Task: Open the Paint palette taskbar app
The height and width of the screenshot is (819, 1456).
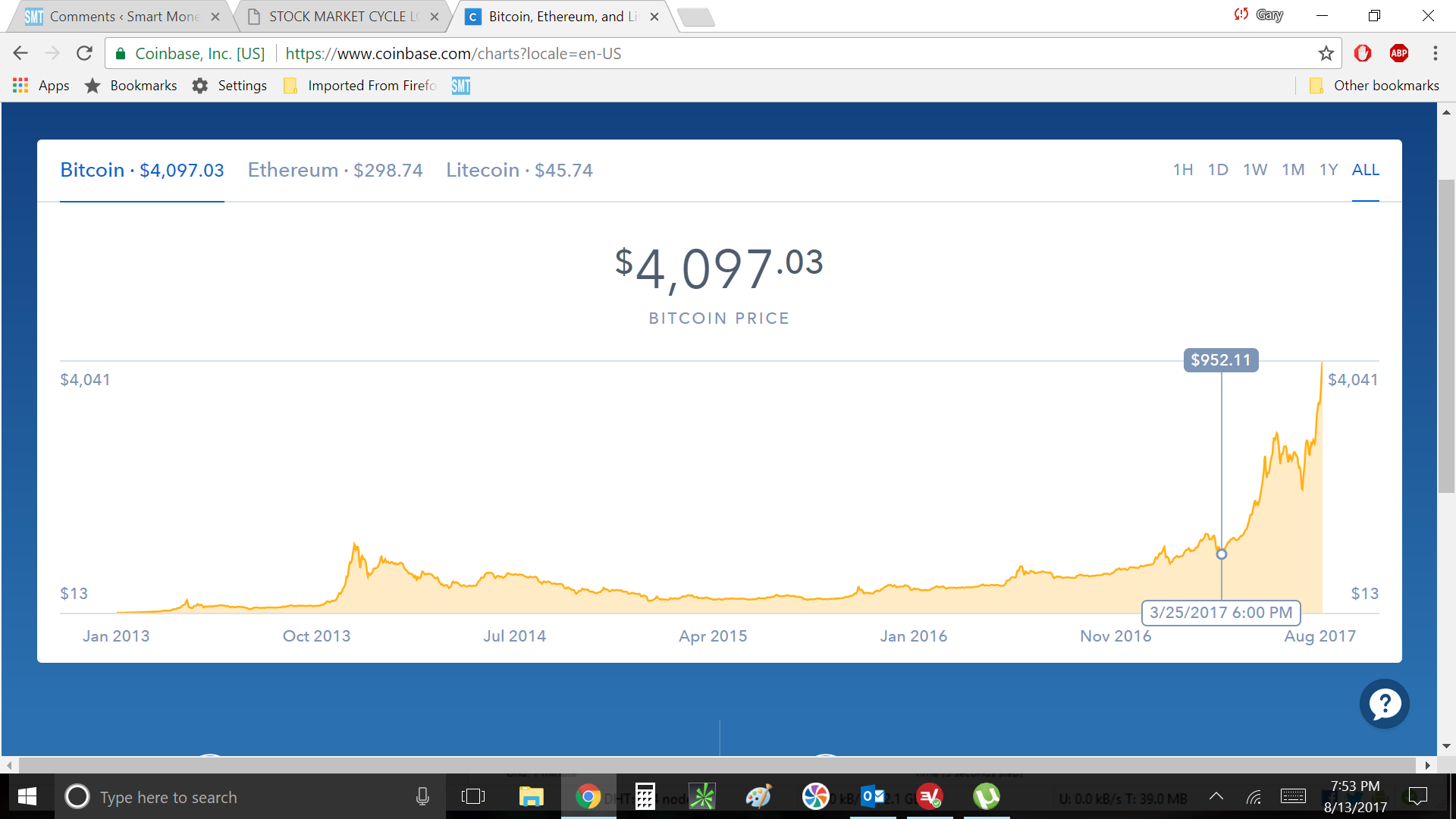Action: tap(759, 796)
